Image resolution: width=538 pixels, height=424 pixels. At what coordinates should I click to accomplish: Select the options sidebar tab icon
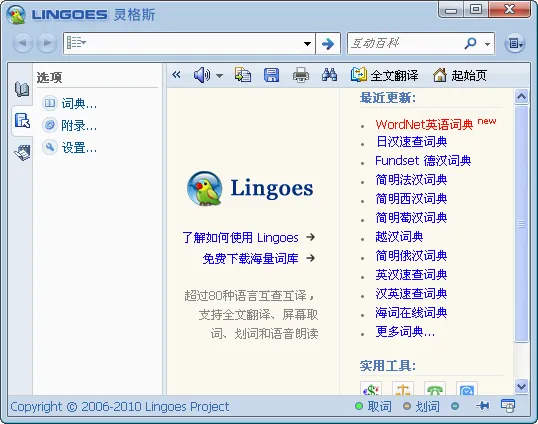tap(22, 120)
